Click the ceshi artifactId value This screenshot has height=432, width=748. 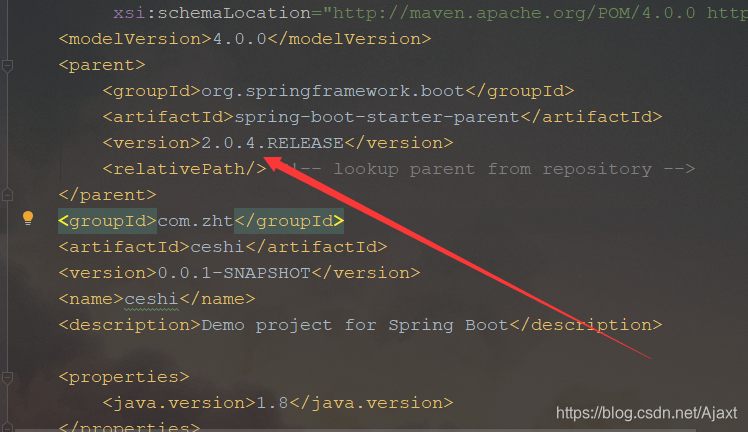click(217, 247)
